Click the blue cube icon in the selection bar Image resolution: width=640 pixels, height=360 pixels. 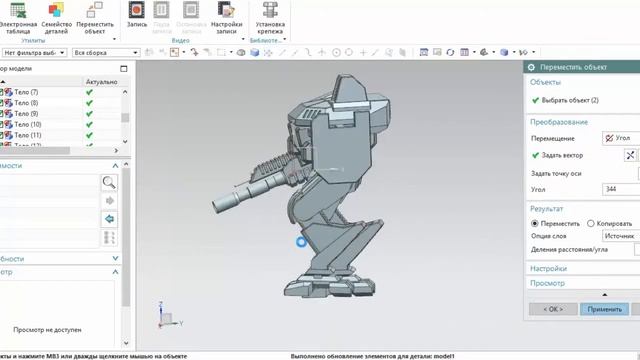[x=255, y=52]
